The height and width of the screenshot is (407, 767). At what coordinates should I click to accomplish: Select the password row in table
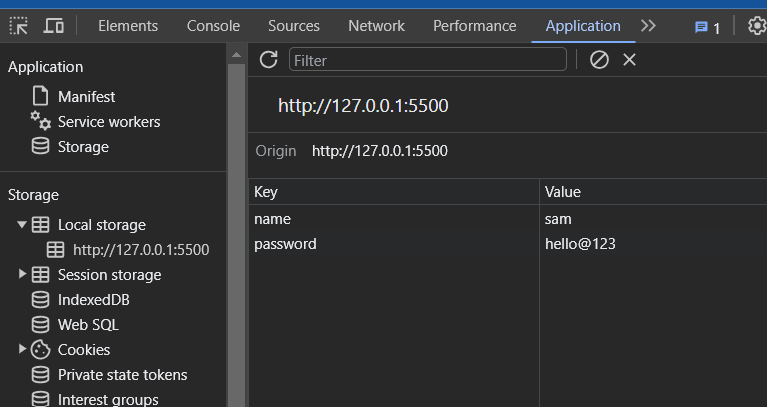coord(286,244)
